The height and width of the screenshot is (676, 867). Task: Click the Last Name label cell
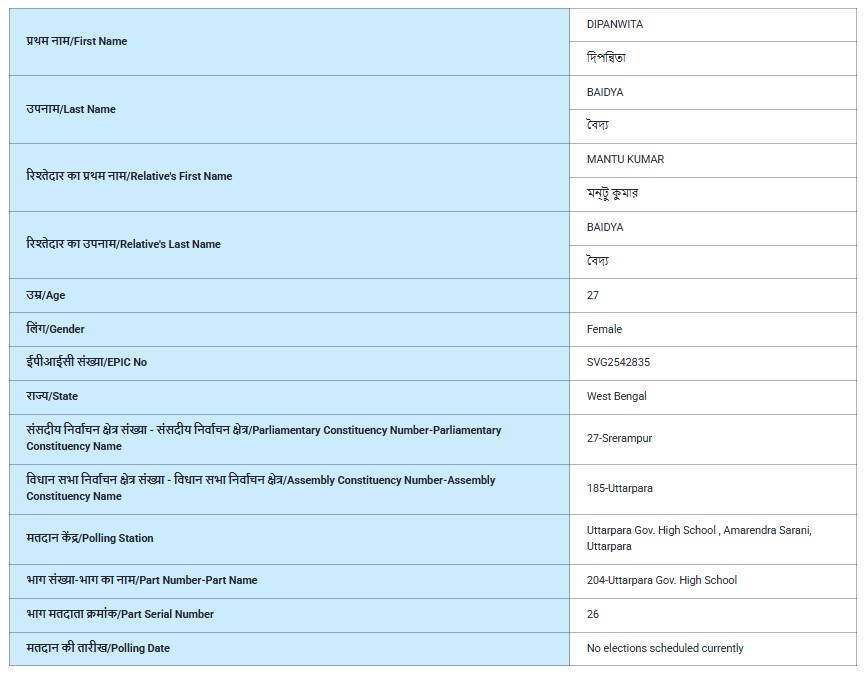point(71,109)
